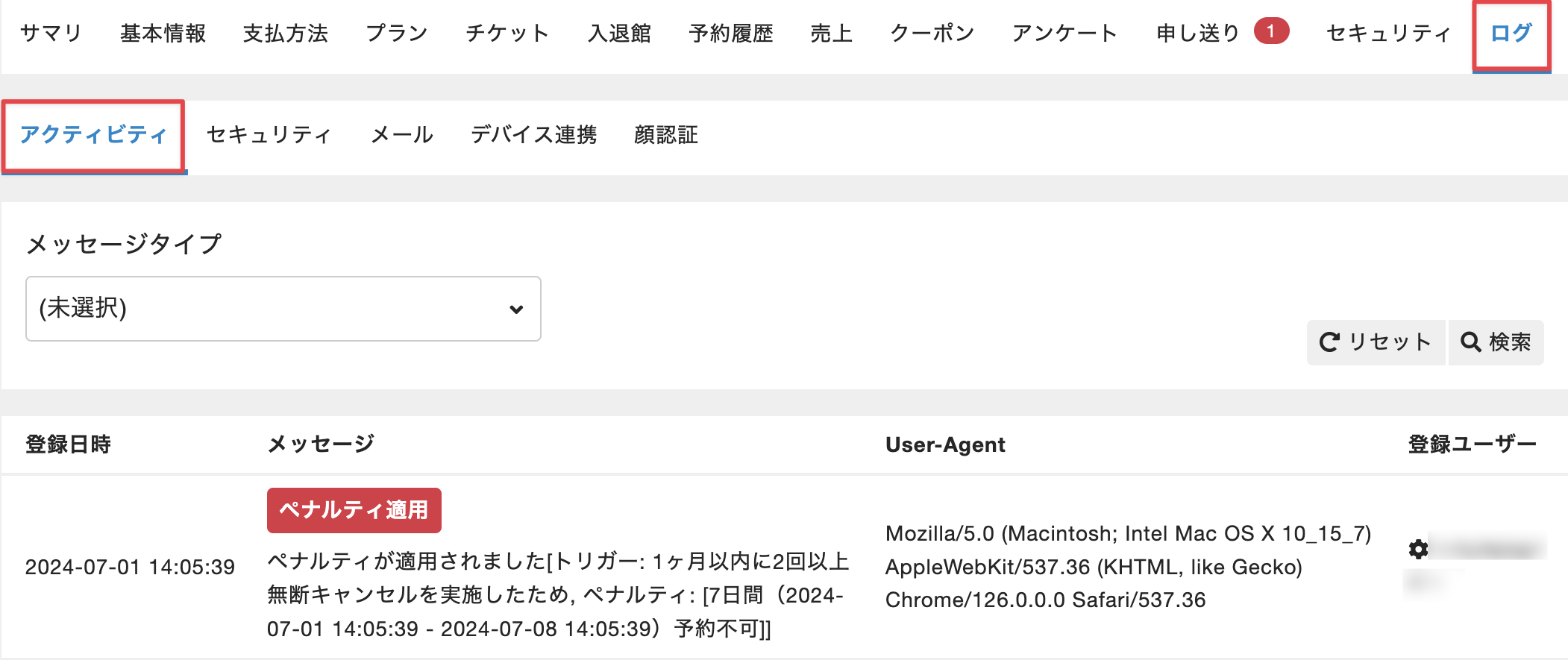
Task: Open the デバイス連携 log sub-tab
Action: (533, 135)
